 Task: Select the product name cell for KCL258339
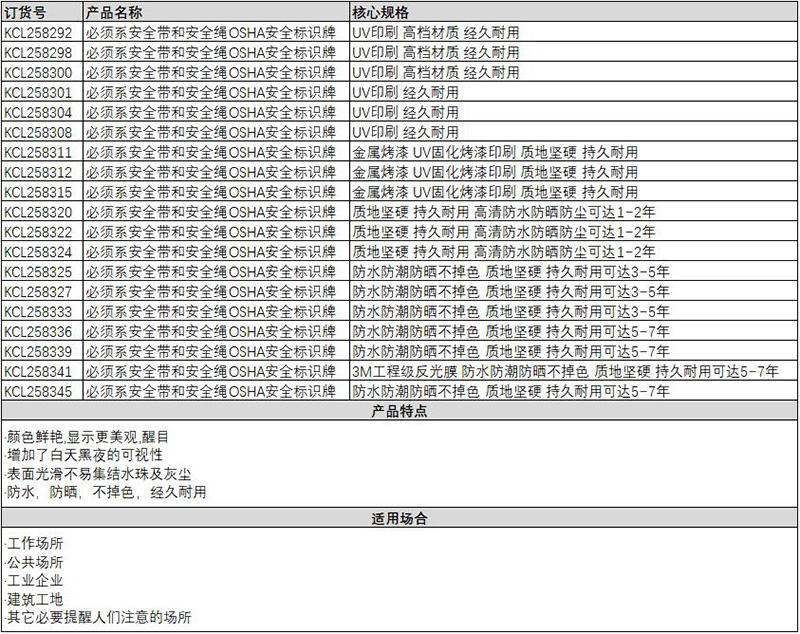(x=210, y=351)
